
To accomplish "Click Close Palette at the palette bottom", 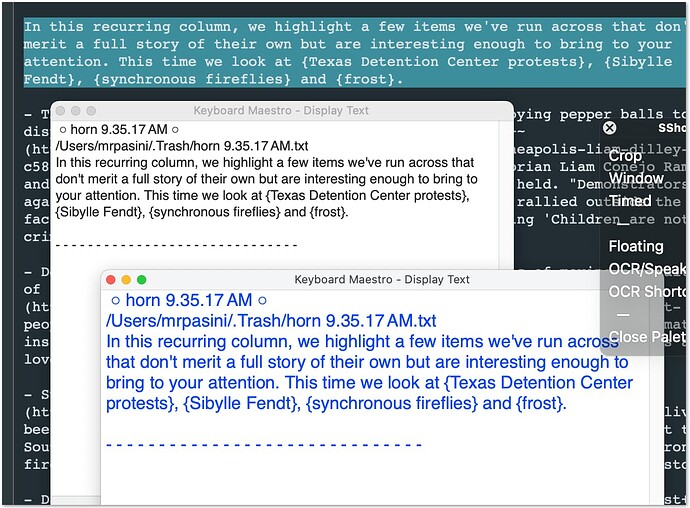I will [647, 337].
